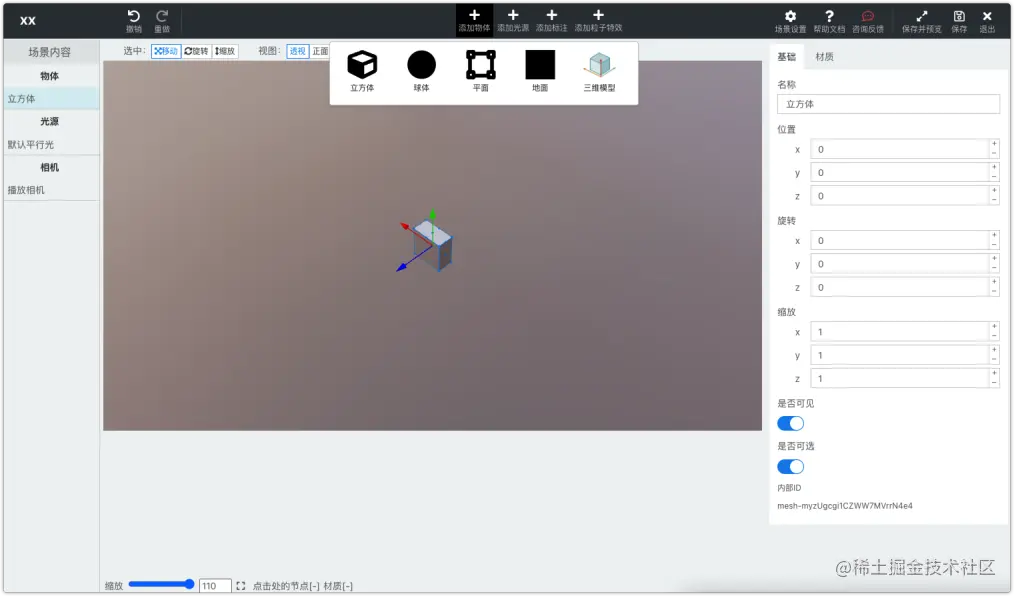Click the 旋转 y input field
Screen dimensions: 1014x596
900,264
